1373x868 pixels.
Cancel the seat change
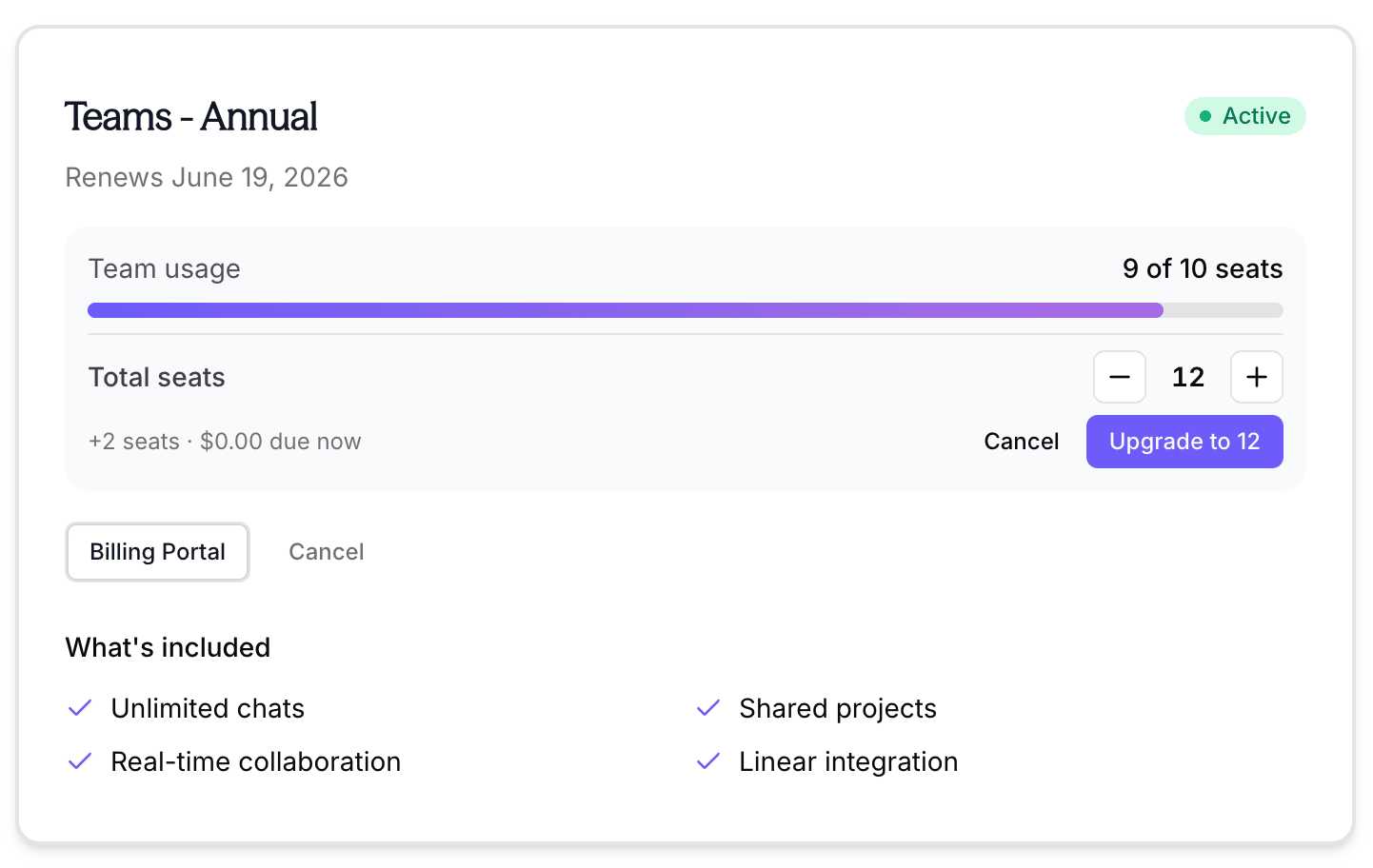1021,442
